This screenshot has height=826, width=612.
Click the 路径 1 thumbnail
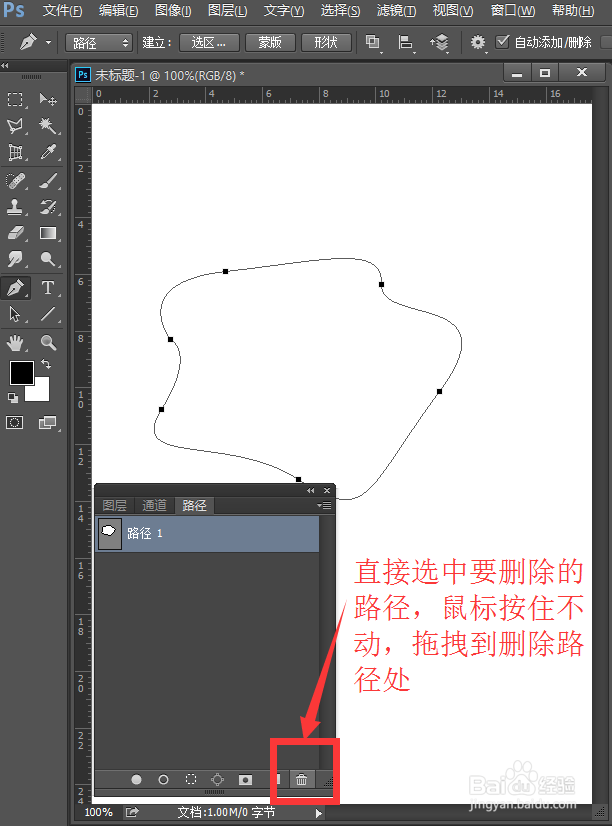coord(110,534)
